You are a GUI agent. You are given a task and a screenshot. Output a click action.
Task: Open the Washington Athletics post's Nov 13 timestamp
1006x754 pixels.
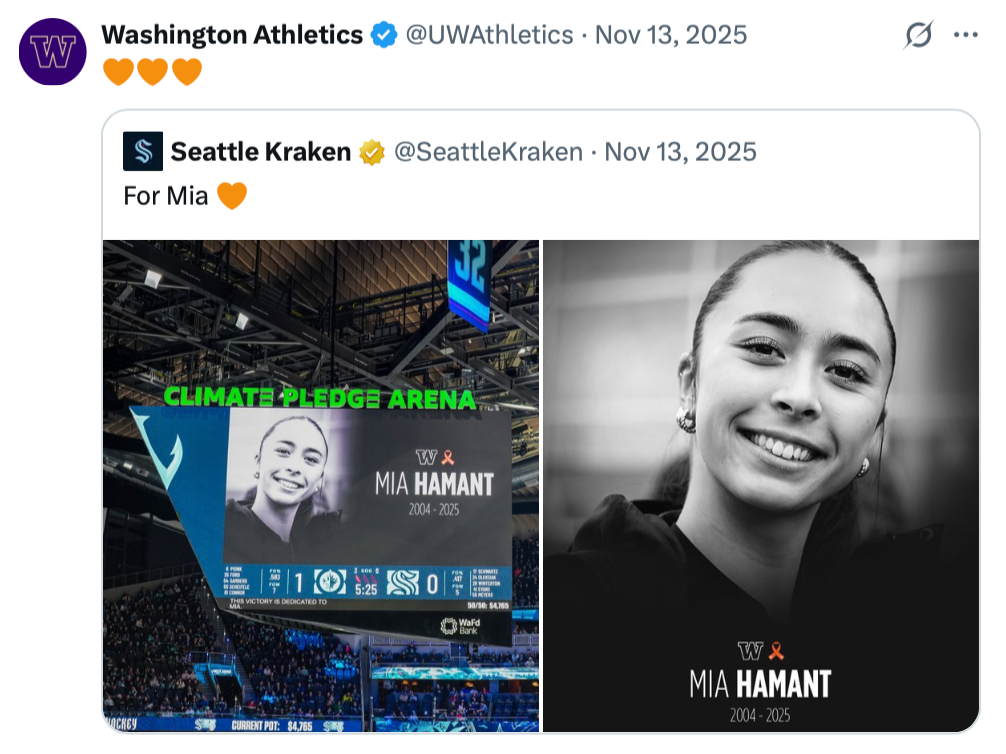pos(671,36)
